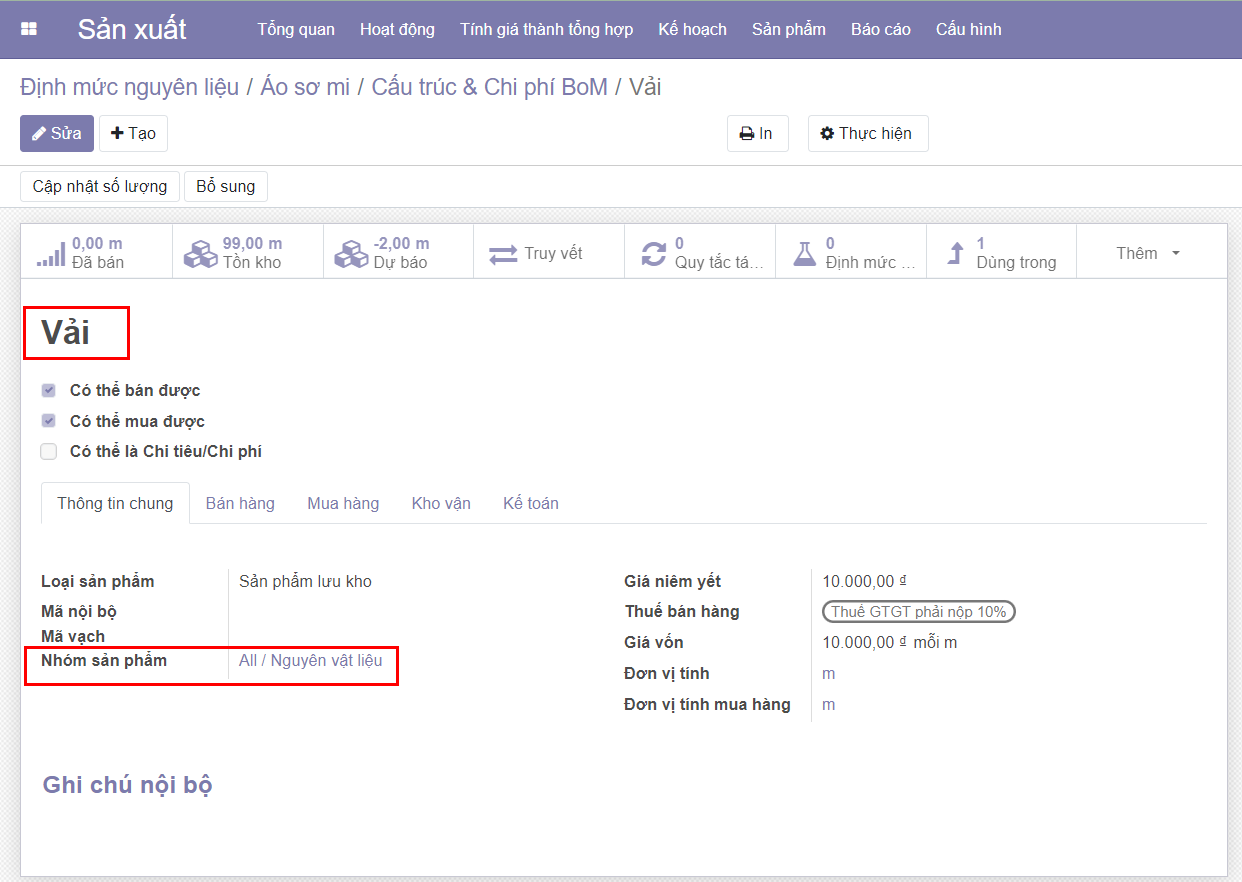This screenshot has height=882, width=1242.
Task: Open the In print dropdown
Action: [757, 133]
